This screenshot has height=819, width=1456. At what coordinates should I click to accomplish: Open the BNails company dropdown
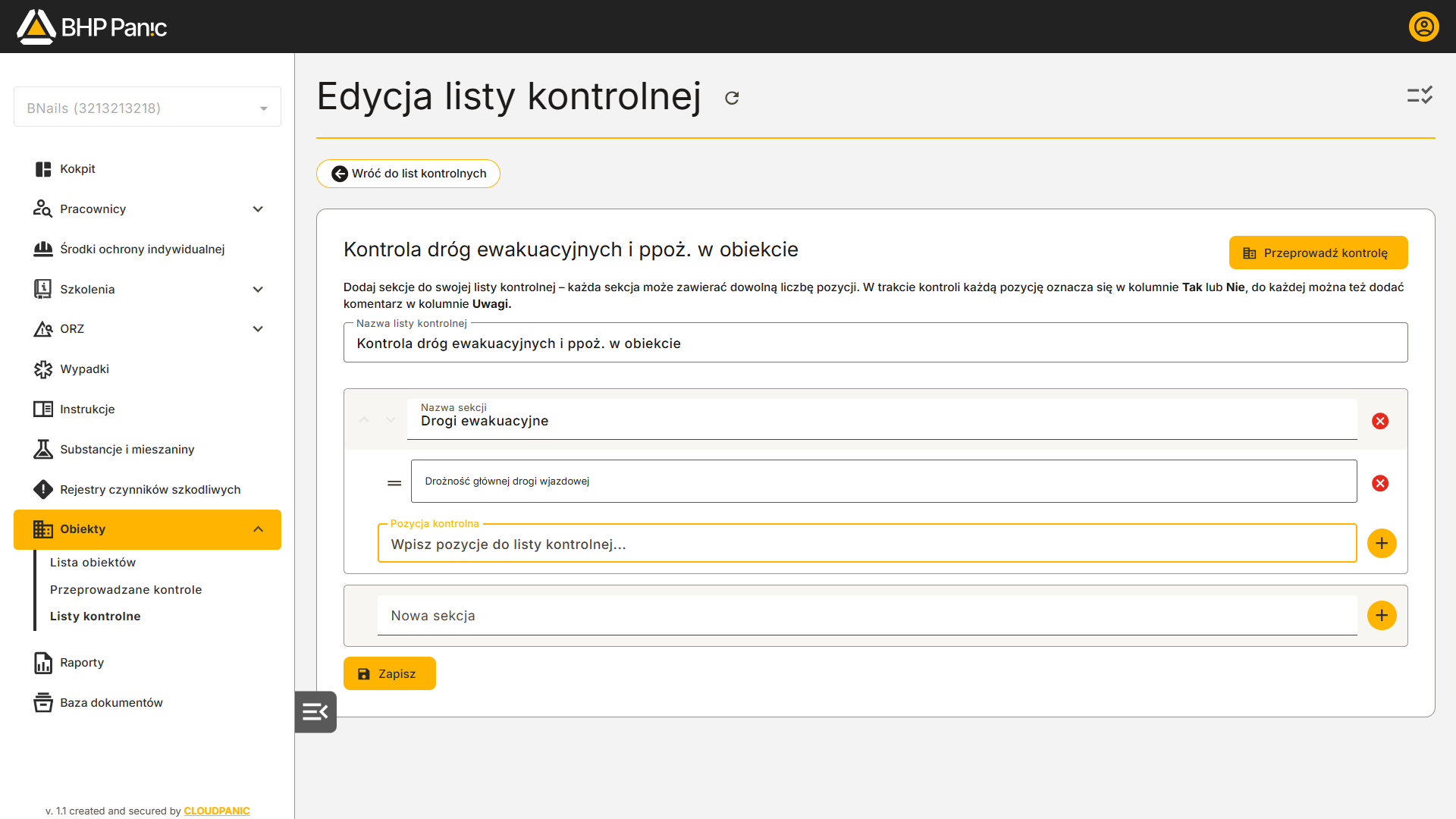pos(147,107)
